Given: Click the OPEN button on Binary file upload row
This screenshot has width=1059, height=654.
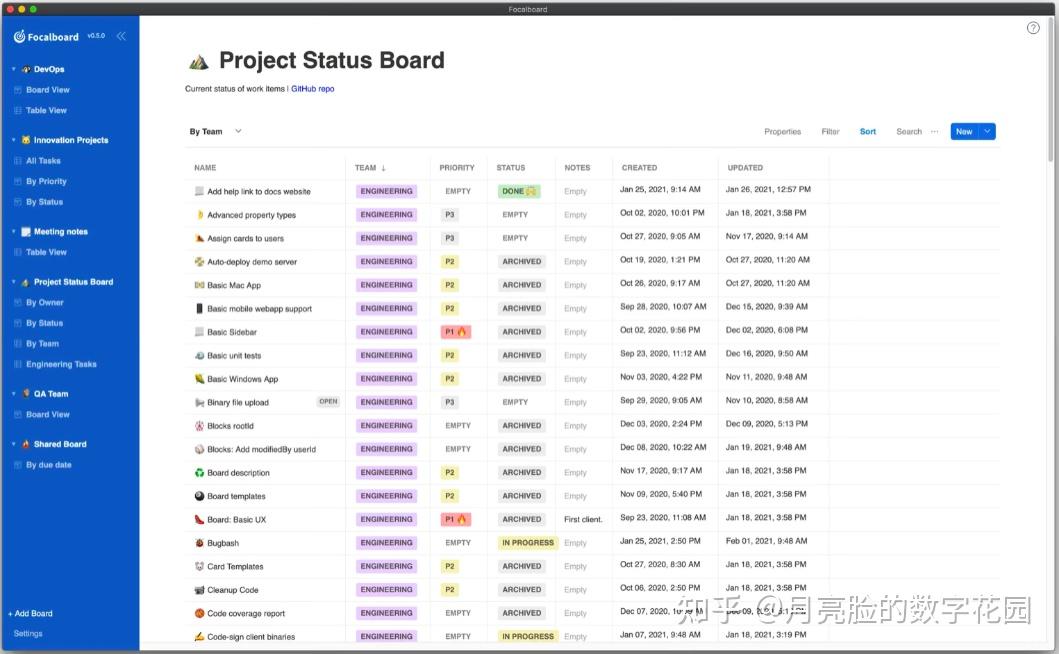Looking at the screenshot, I should click(328, 401).
